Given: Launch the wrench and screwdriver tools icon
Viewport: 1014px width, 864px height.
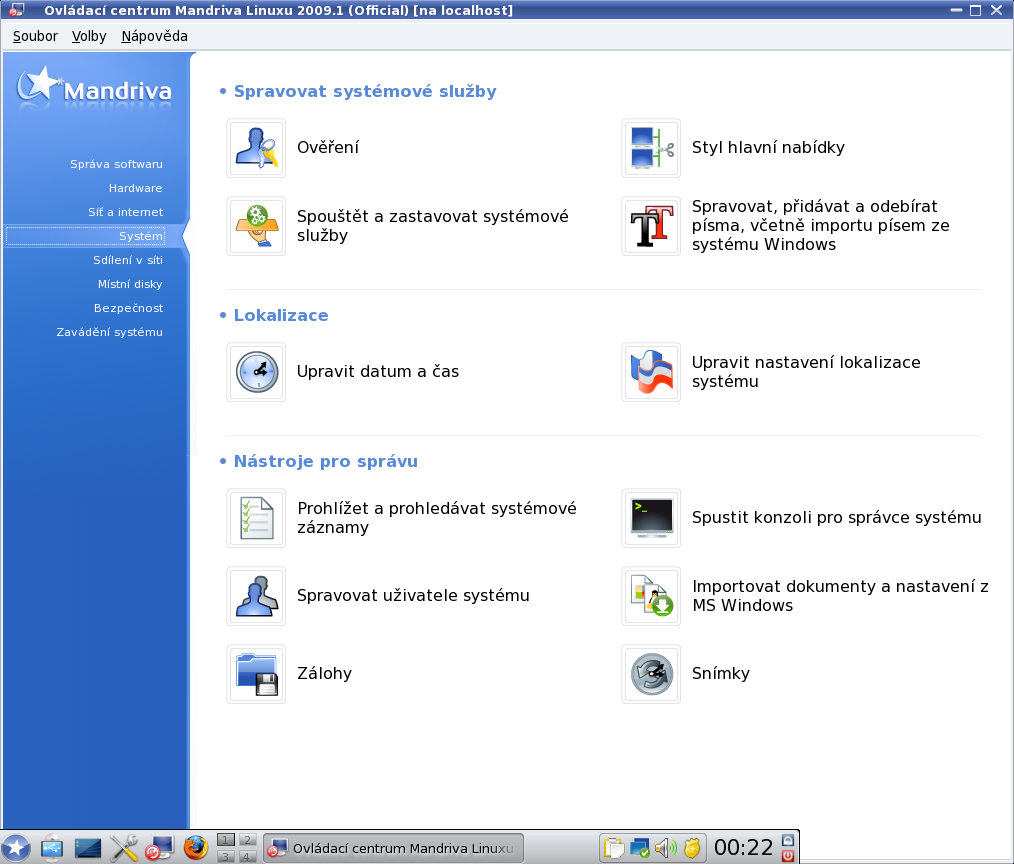Looking at the screenshot, I should pyautogui.click(x=124, y=848).
